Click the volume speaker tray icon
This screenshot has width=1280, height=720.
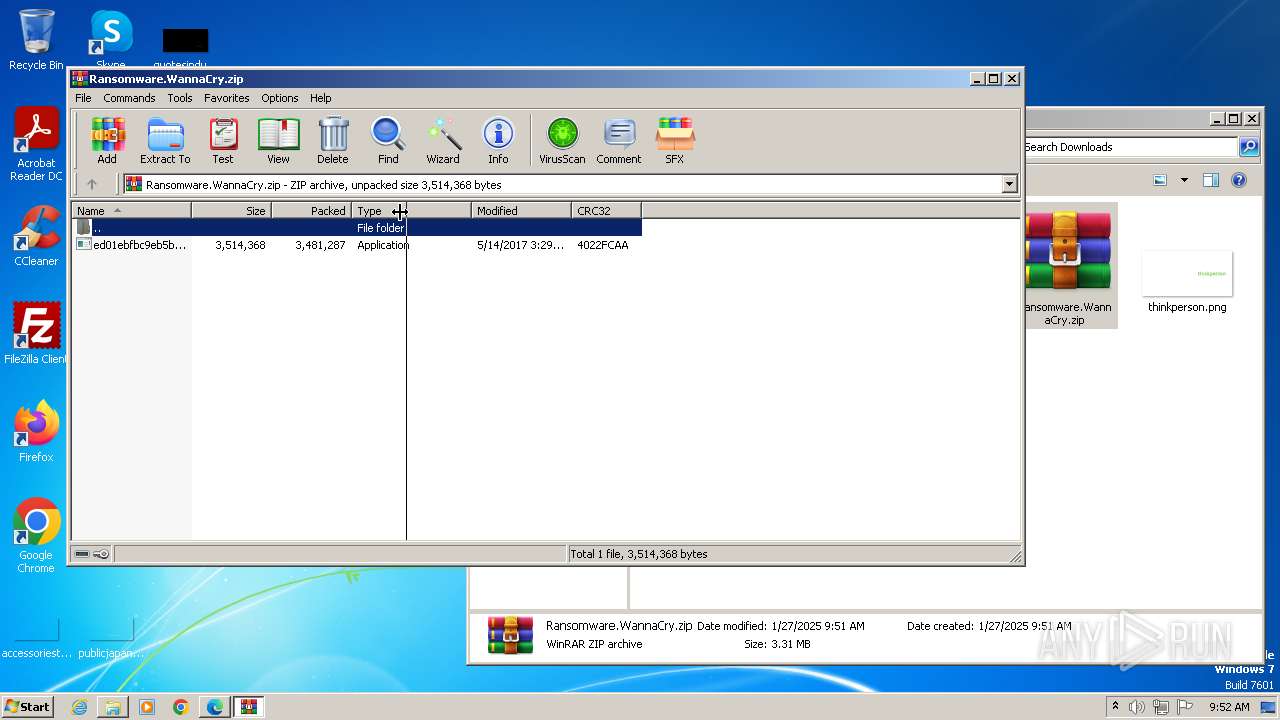pyautogui.click(x=1137, y=707)
